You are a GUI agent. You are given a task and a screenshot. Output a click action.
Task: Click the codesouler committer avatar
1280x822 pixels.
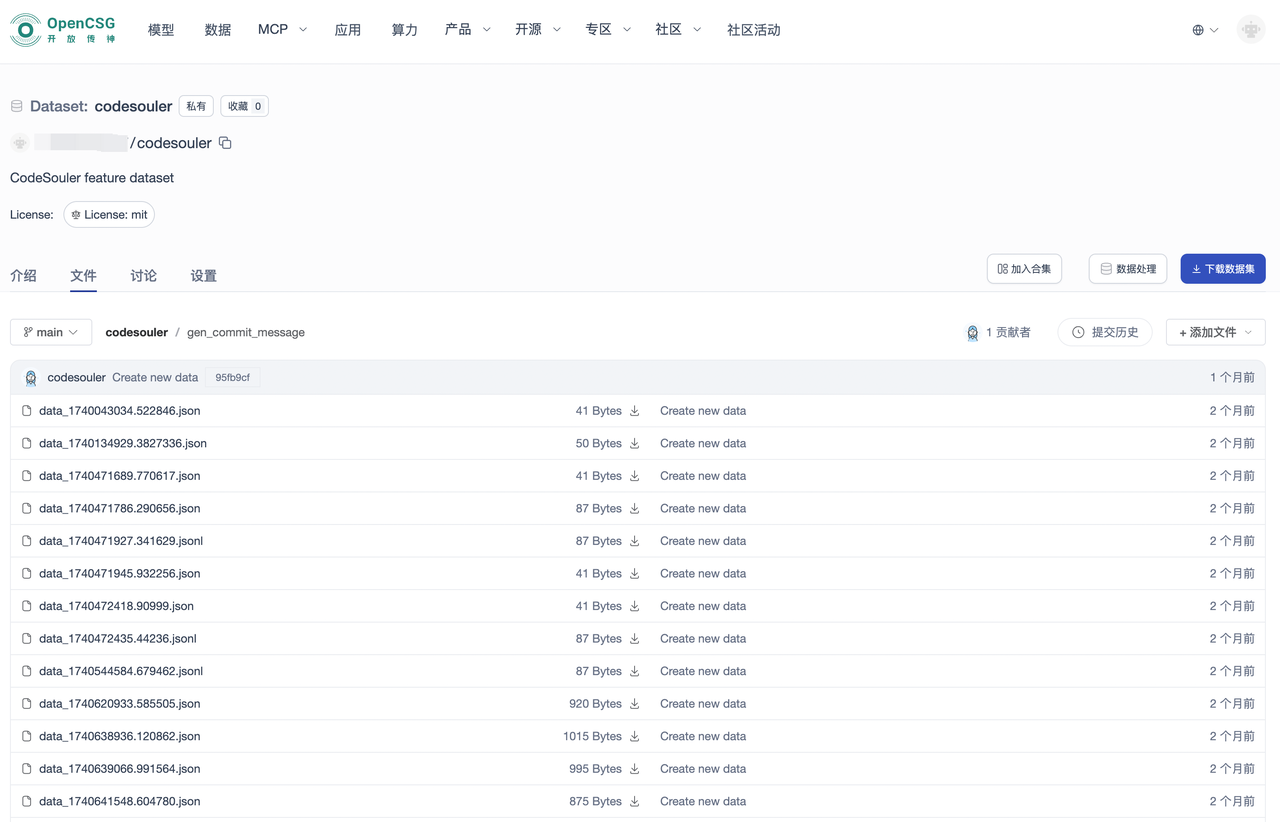pos(31,378)
